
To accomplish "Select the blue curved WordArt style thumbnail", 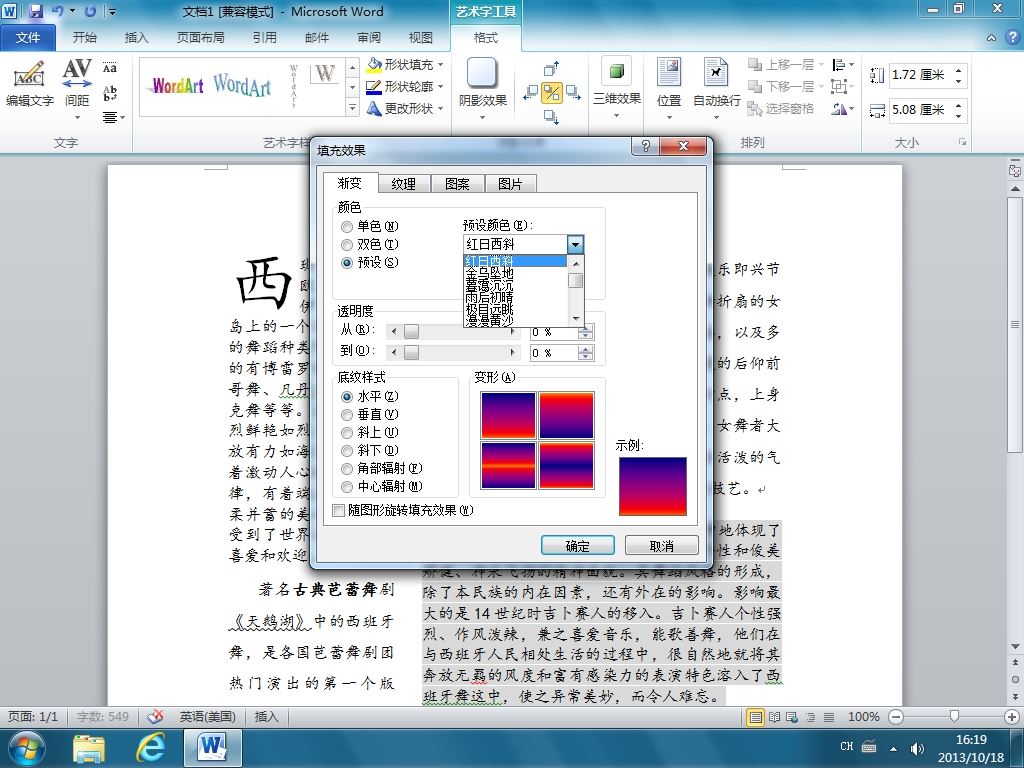I will pyautogui.click(x=242, y=84).
